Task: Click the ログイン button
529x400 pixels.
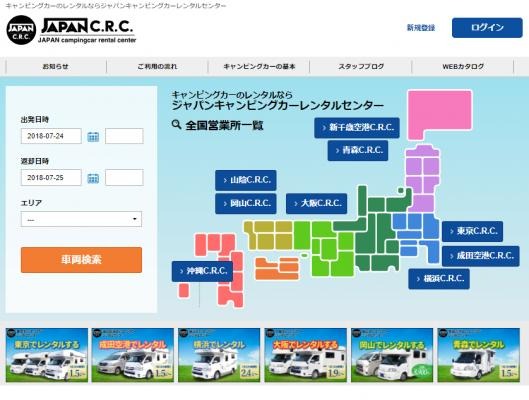Action: [487, 28]
